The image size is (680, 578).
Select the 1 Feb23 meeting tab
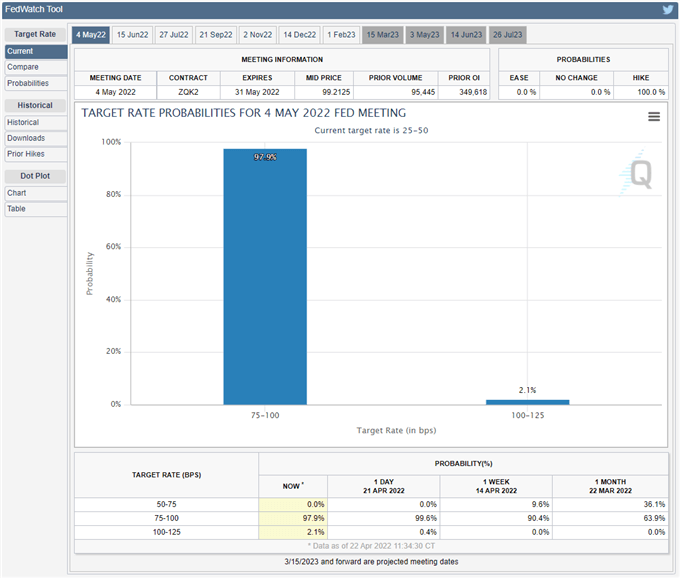coord(340,35)
